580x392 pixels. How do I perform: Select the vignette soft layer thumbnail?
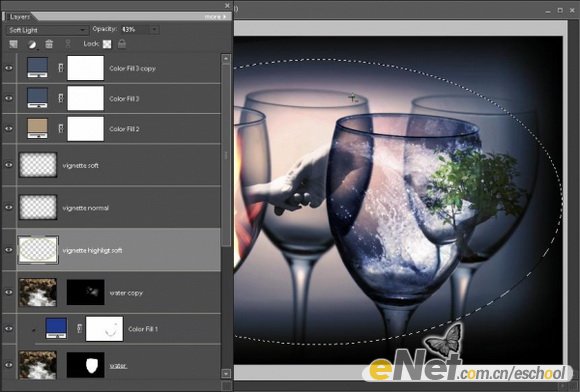pyautogui.click(x=38, y=165)
